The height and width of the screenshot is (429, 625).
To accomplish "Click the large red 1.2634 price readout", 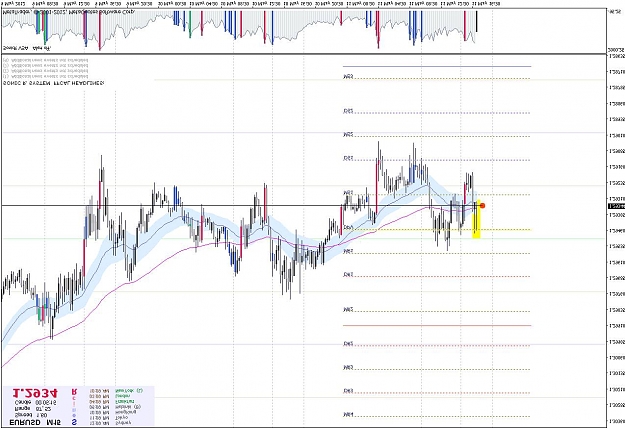I will [35, 393].
